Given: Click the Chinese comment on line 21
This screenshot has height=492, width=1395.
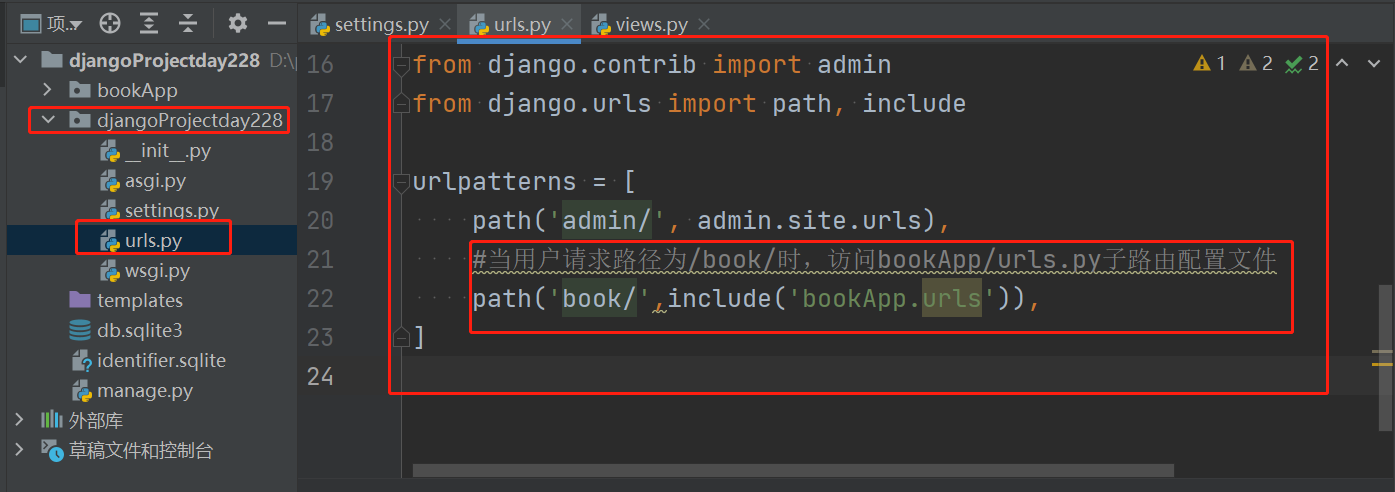Looking at the screenshot, I should [875, 260].
